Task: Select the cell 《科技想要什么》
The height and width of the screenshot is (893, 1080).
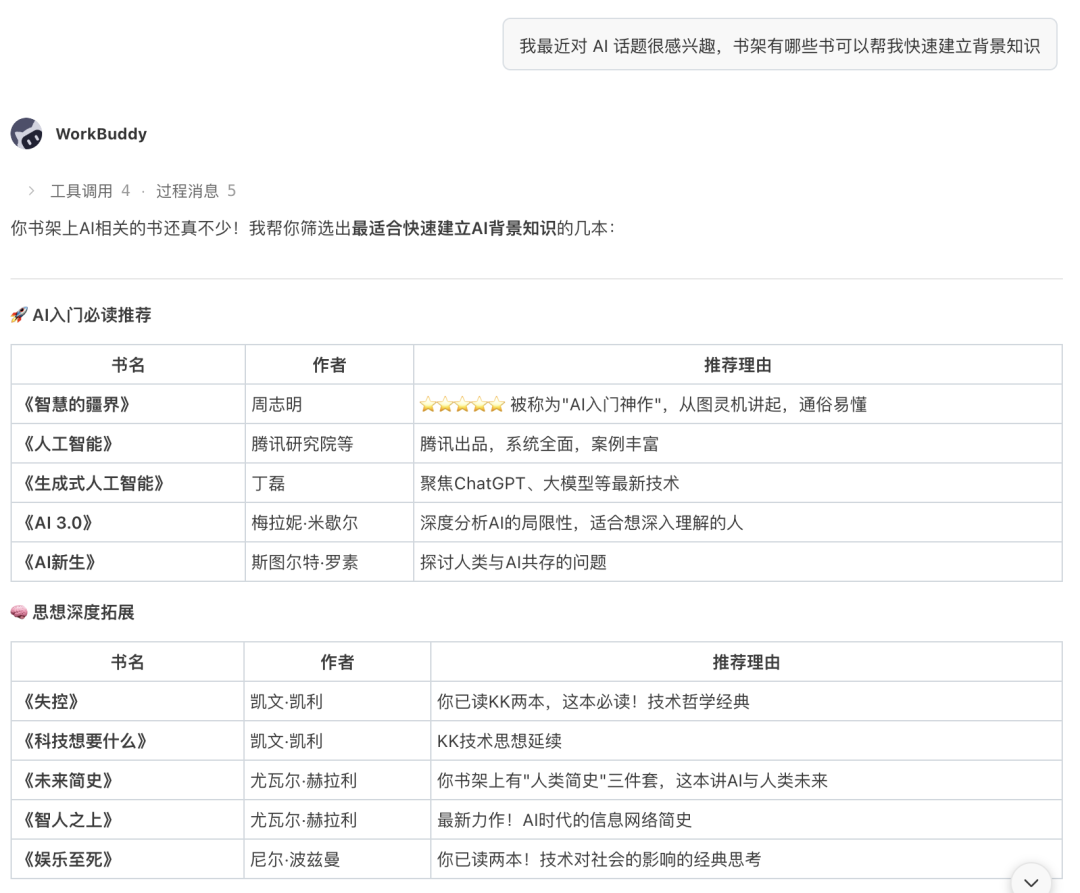Action: point(127,741)
